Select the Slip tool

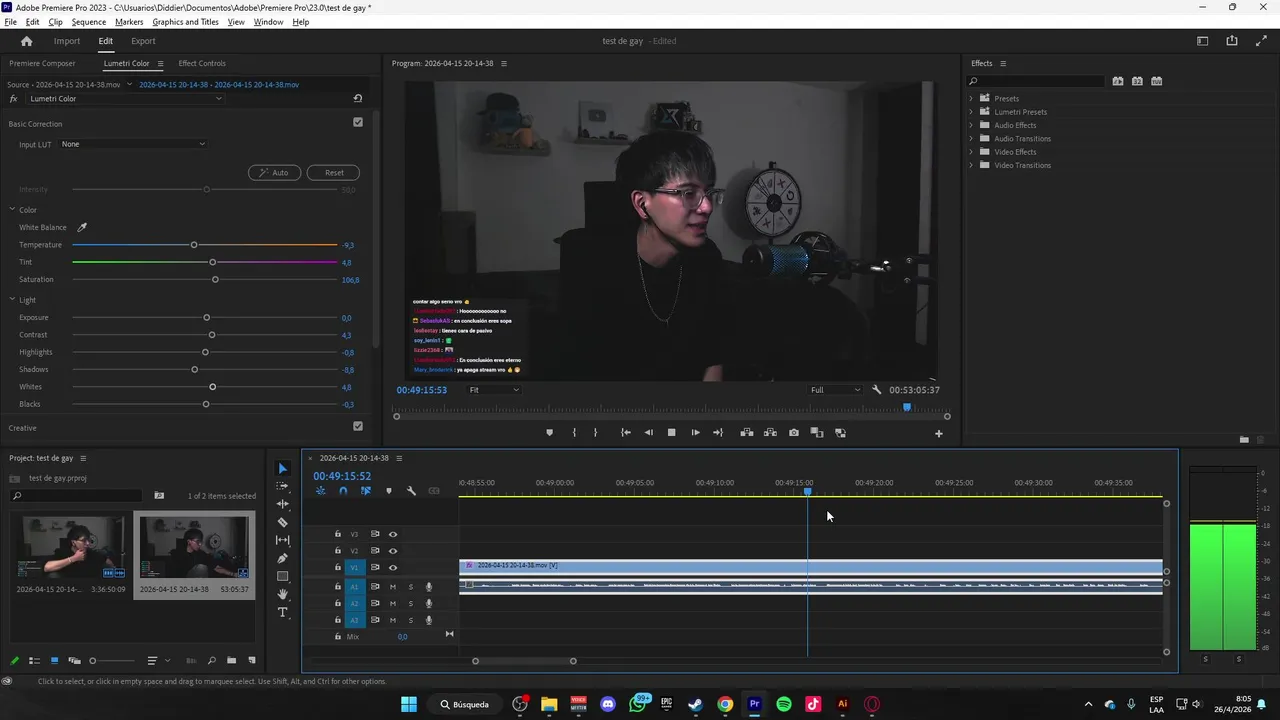[x=282, y=540]
